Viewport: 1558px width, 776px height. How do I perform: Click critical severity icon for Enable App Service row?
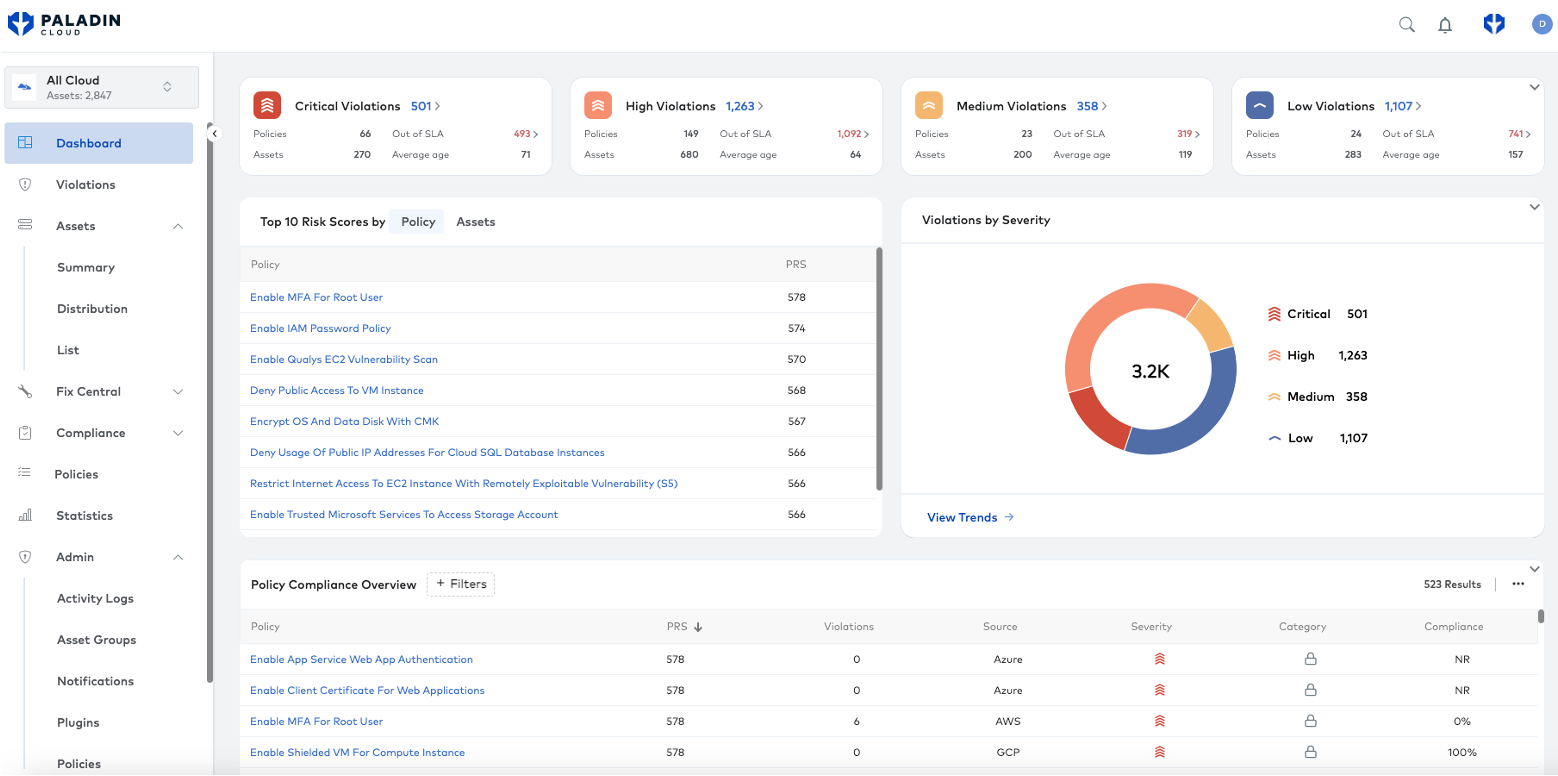(1160, 659)
